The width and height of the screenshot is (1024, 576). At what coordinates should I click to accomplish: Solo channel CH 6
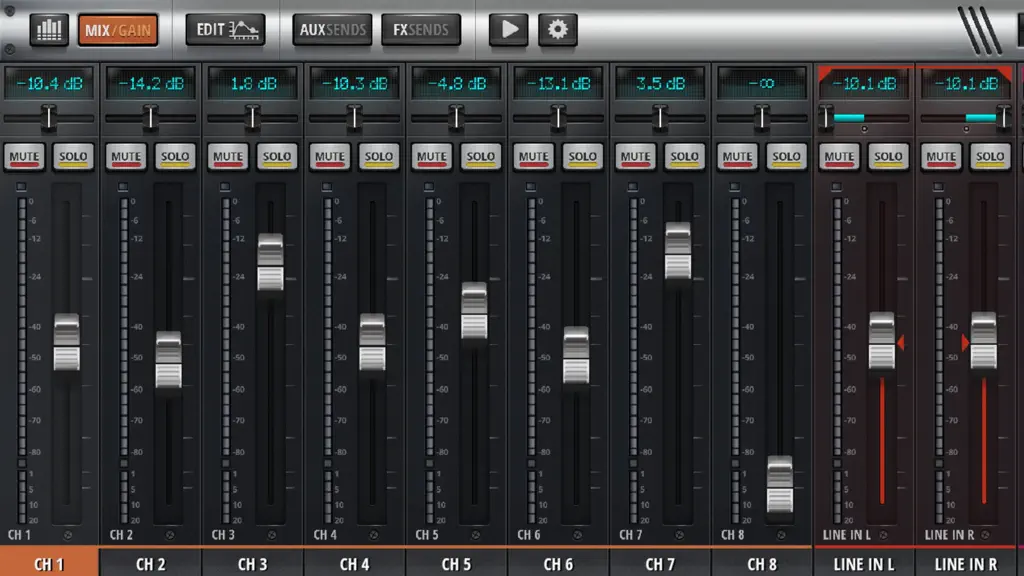(583, 157)
